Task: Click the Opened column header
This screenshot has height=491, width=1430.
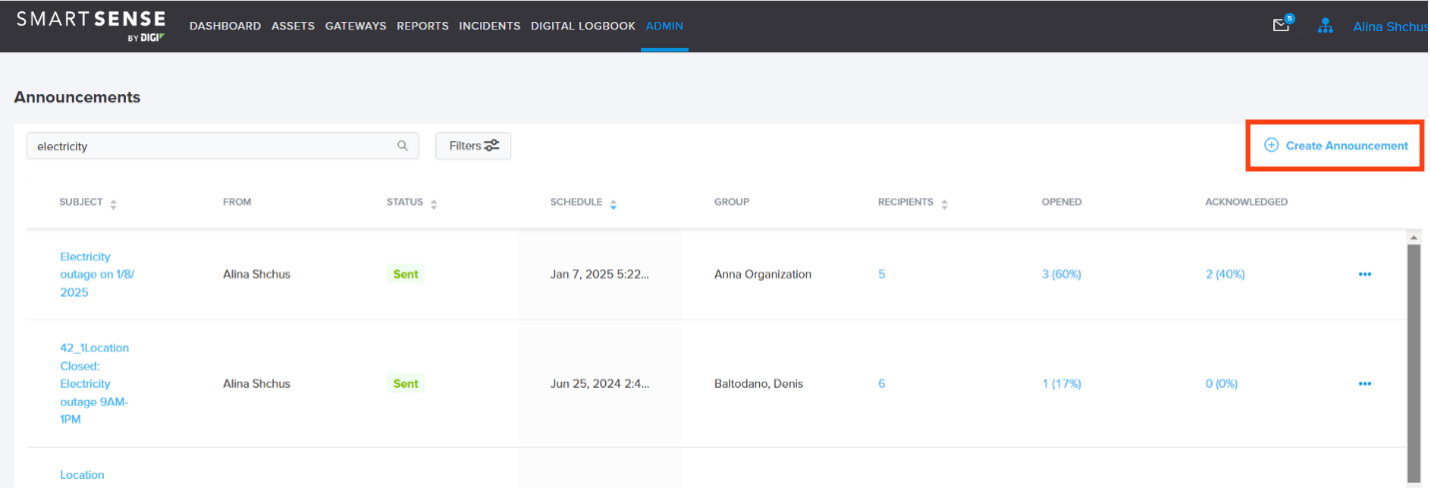Action: (x=1061, y=202)
